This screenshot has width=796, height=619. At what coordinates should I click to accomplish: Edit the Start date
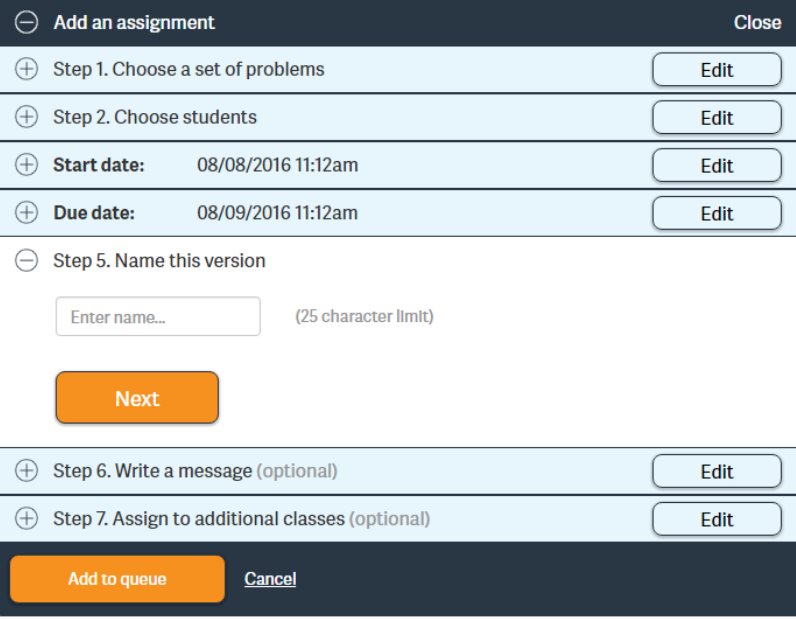716,166
